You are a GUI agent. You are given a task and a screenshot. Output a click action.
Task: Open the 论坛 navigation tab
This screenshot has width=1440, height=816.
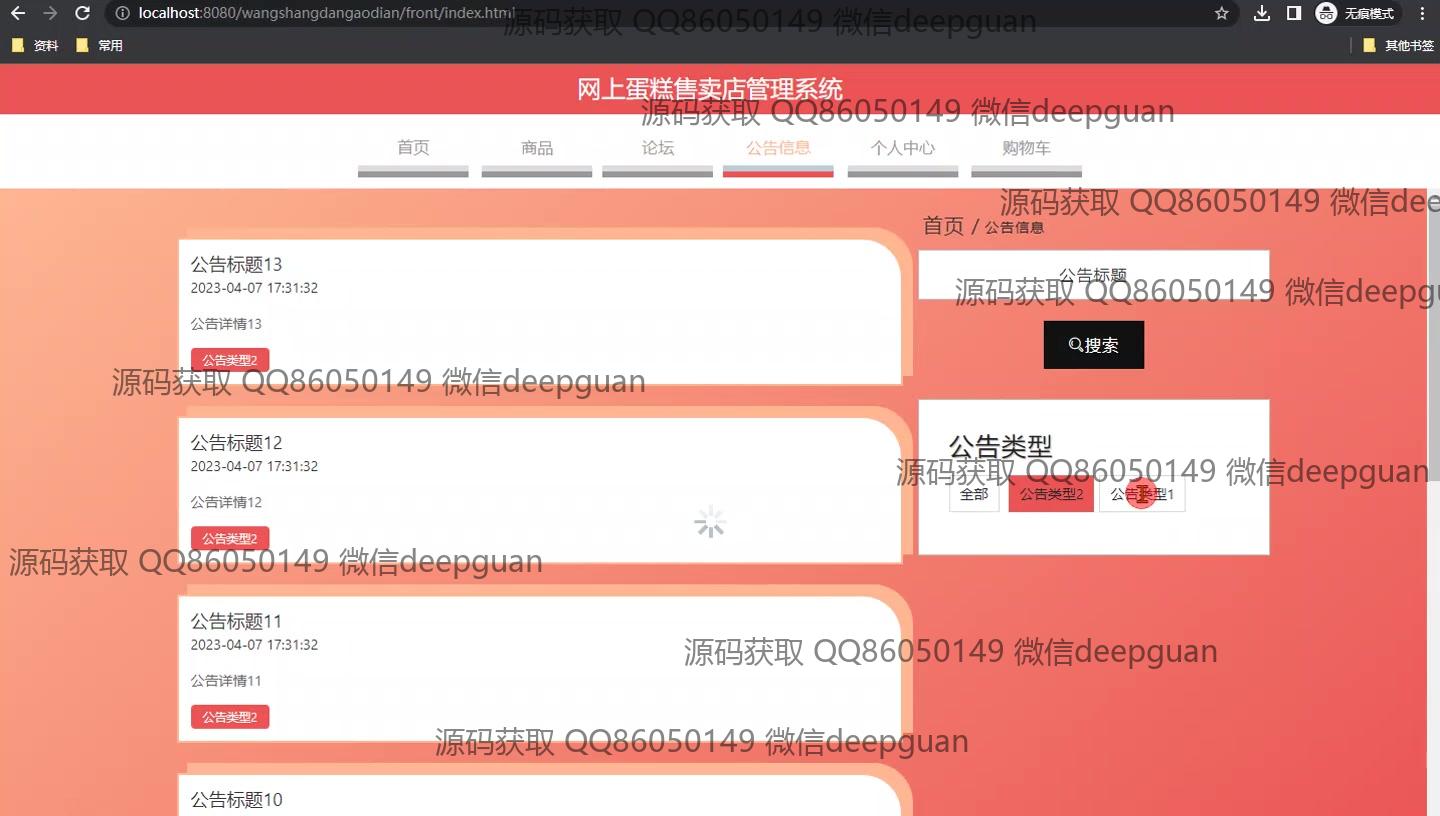[x=658, y=148]
